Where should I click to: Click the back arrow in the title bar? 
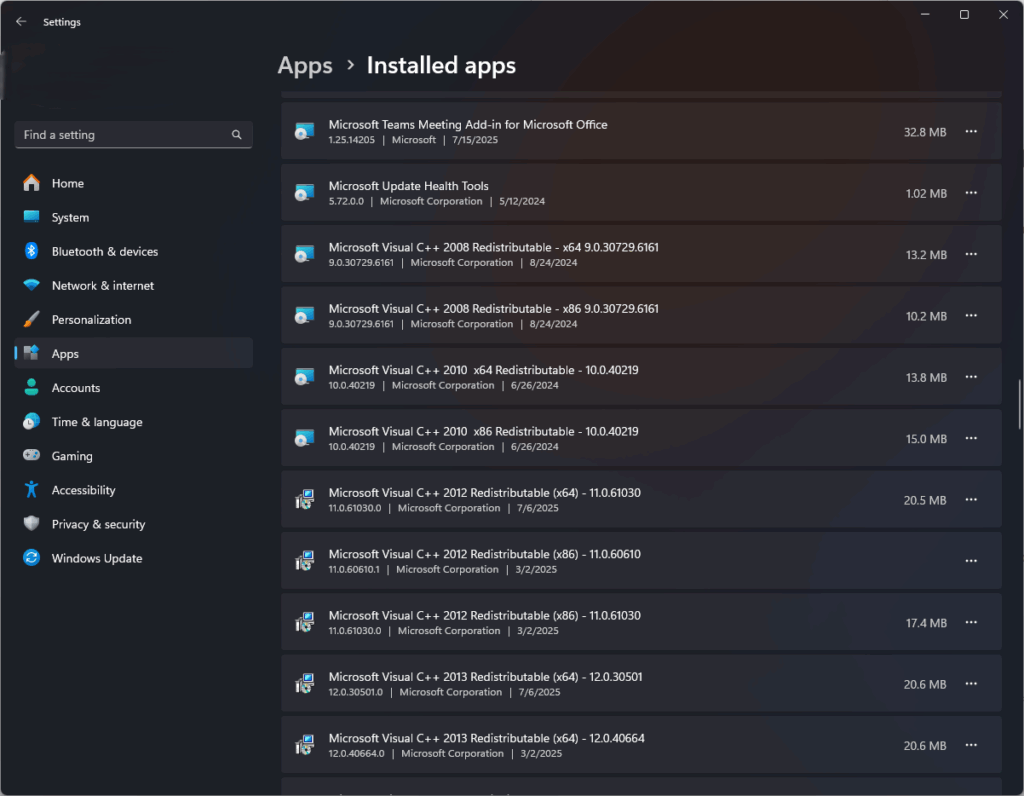[20, 21]
